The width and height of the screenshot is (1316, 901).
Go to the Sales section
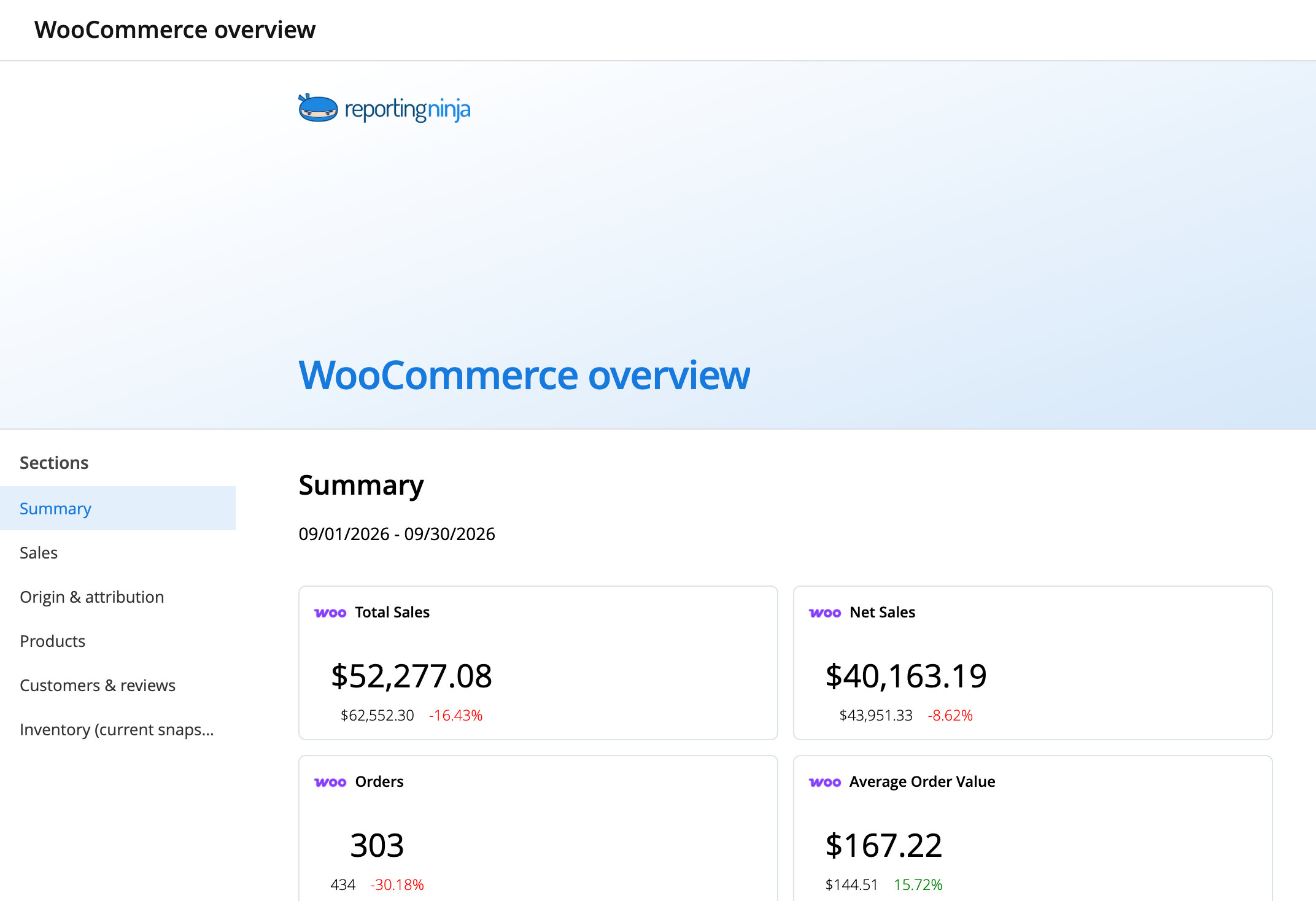(x=118, y=552)
